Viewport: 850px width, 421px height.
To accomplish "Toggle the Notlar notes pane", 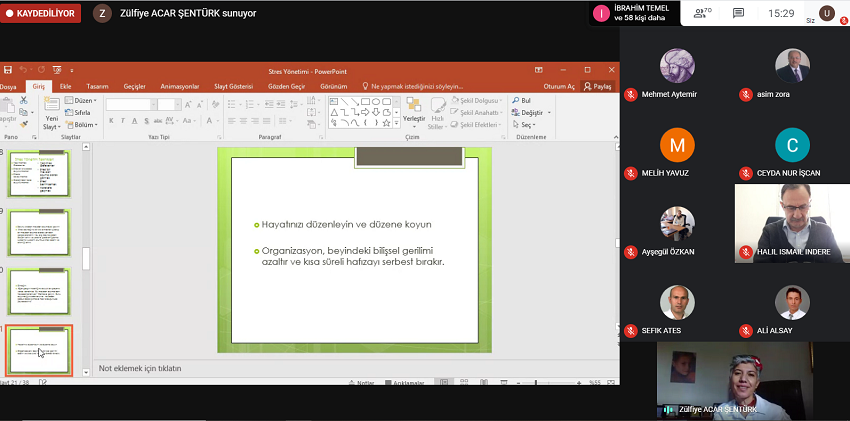I will point(361,383).
